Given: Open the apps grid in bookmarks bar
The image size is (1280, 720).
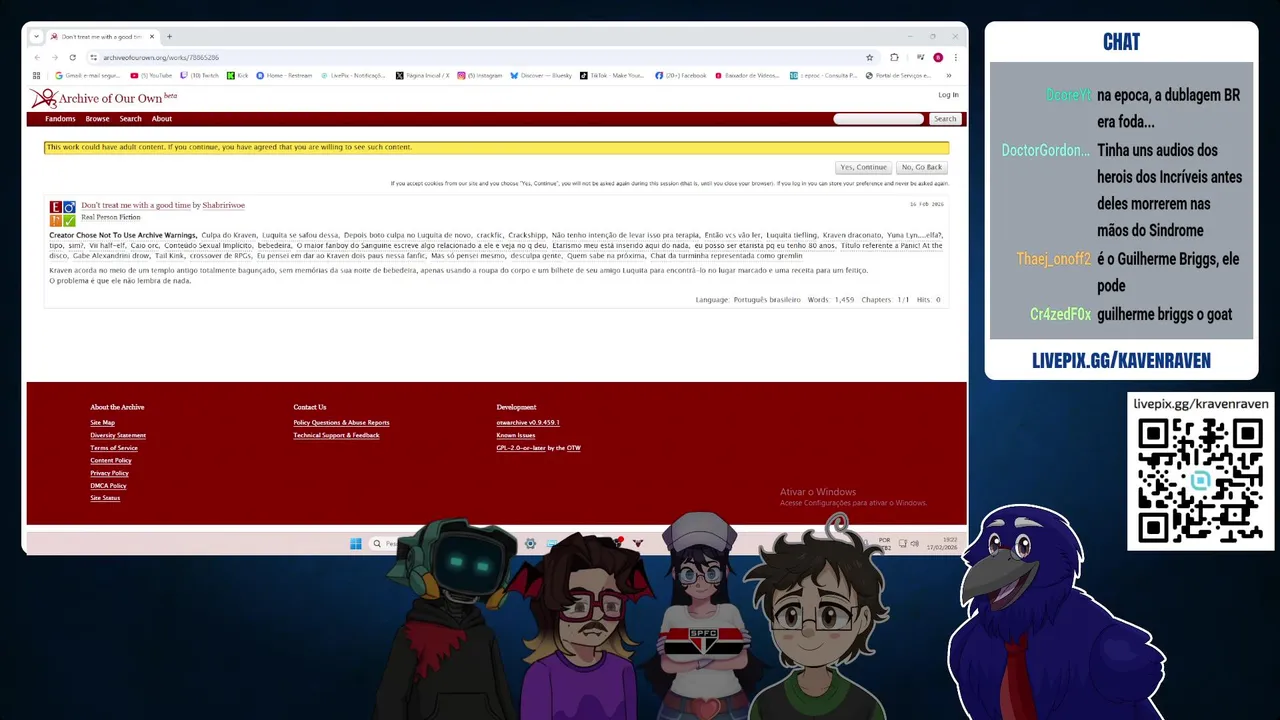Looking at the screenshot, I should [x=37, y=75].
